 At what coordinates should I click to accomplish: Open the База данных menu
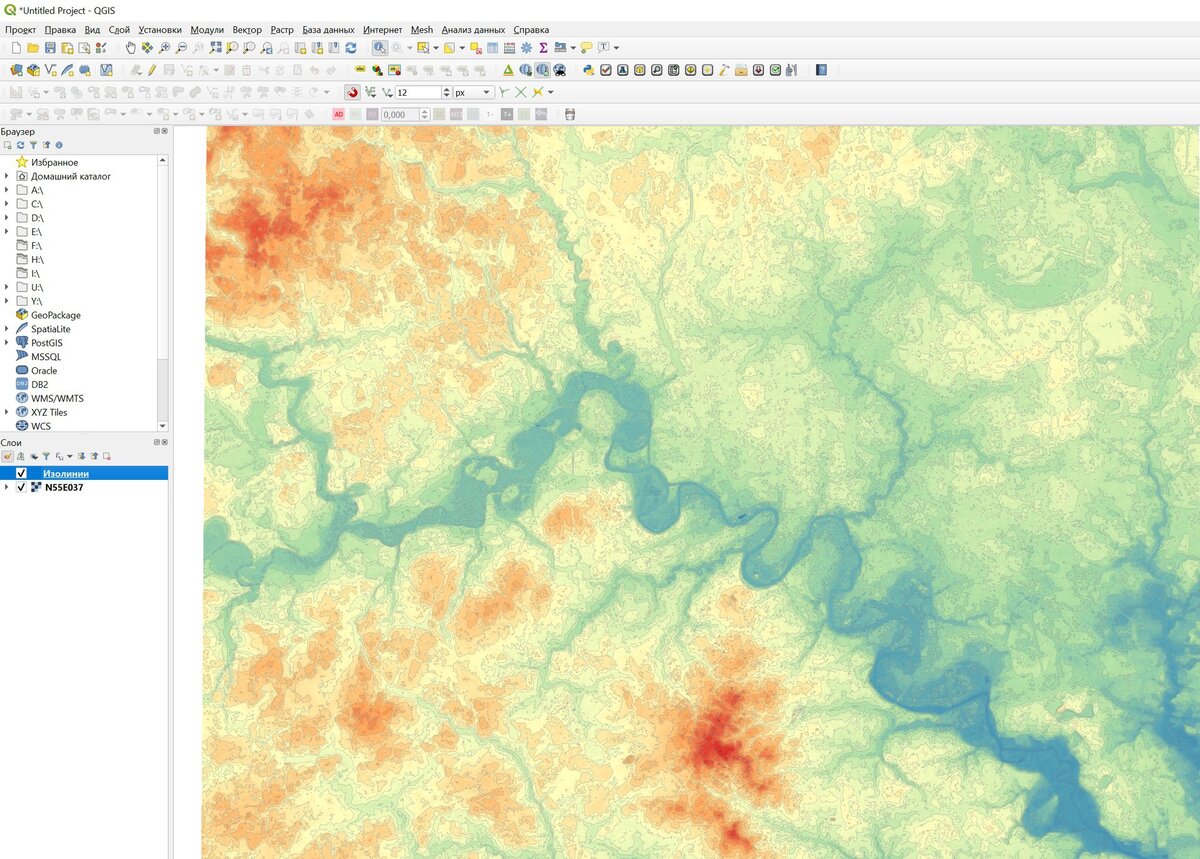tap(329, 30)
